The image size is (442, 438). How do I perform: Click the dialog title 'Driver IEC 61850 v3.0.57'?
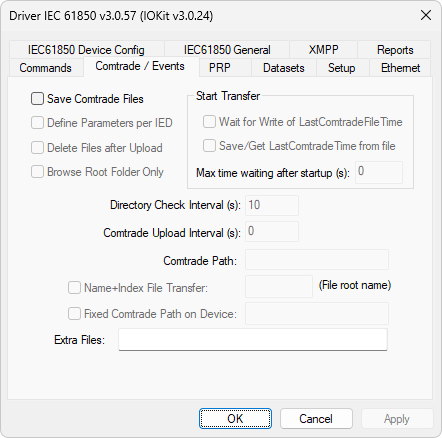[73, 16]
